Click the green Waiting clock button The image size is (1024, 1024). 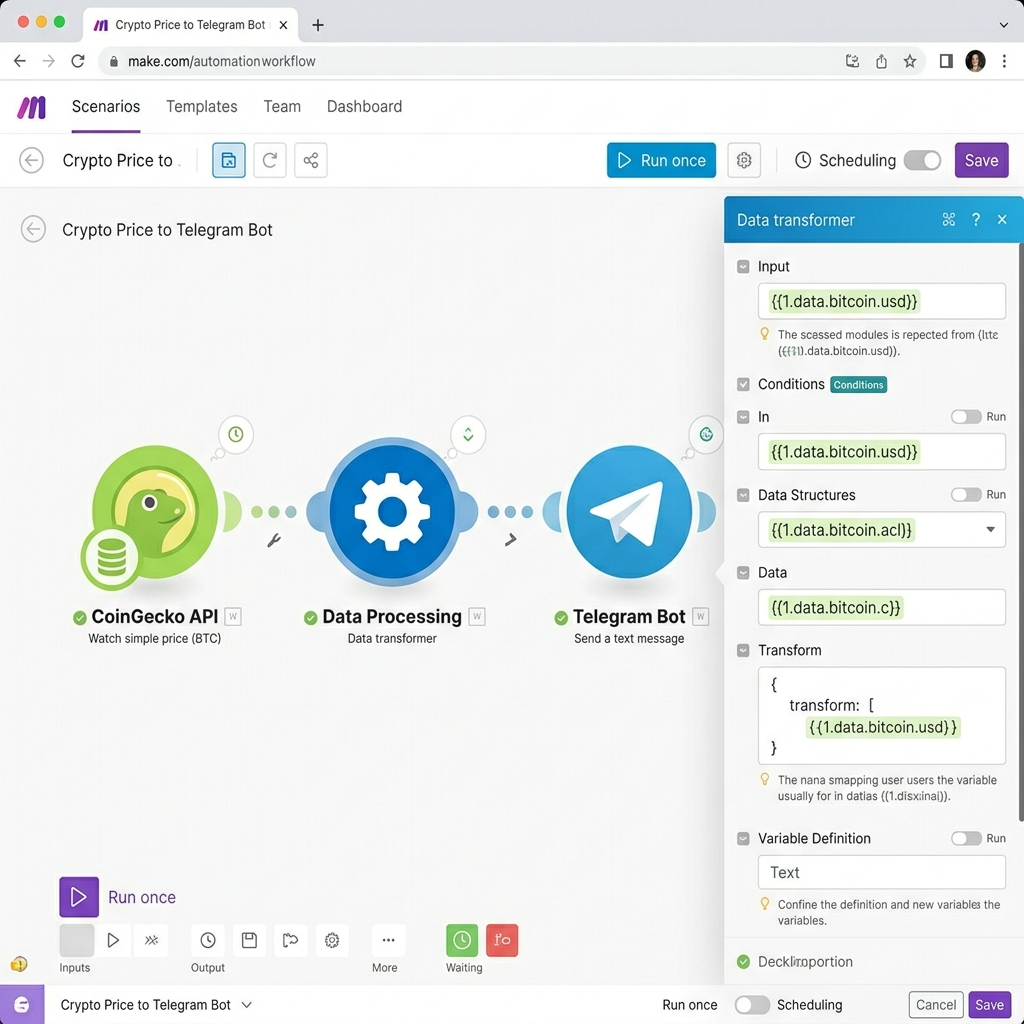tap(462, 940)
